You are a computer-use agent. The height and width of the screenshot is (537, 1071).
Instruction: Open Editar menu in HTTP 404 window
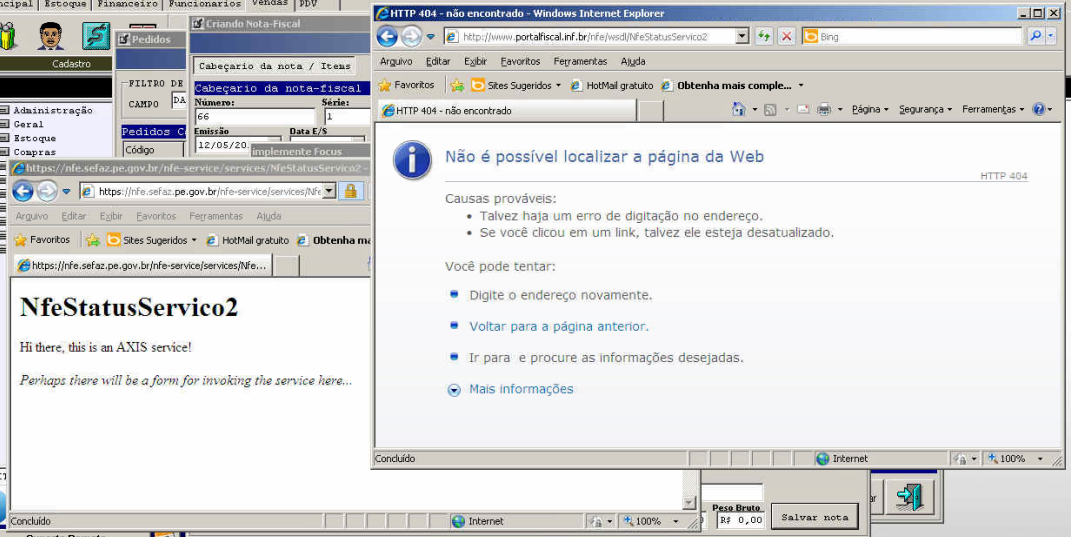[x=438, y=61]
